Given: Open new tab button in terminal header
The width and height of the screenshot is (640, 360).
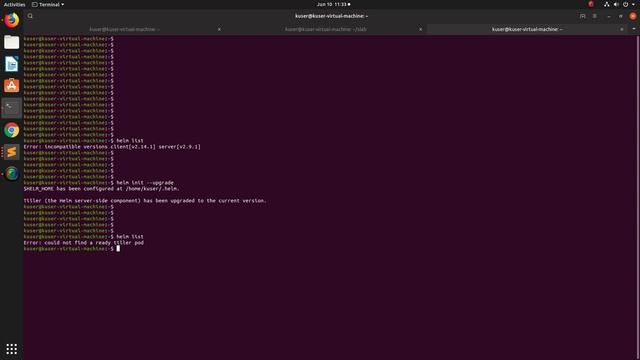Looking at the screenshot, I should 582,16.
